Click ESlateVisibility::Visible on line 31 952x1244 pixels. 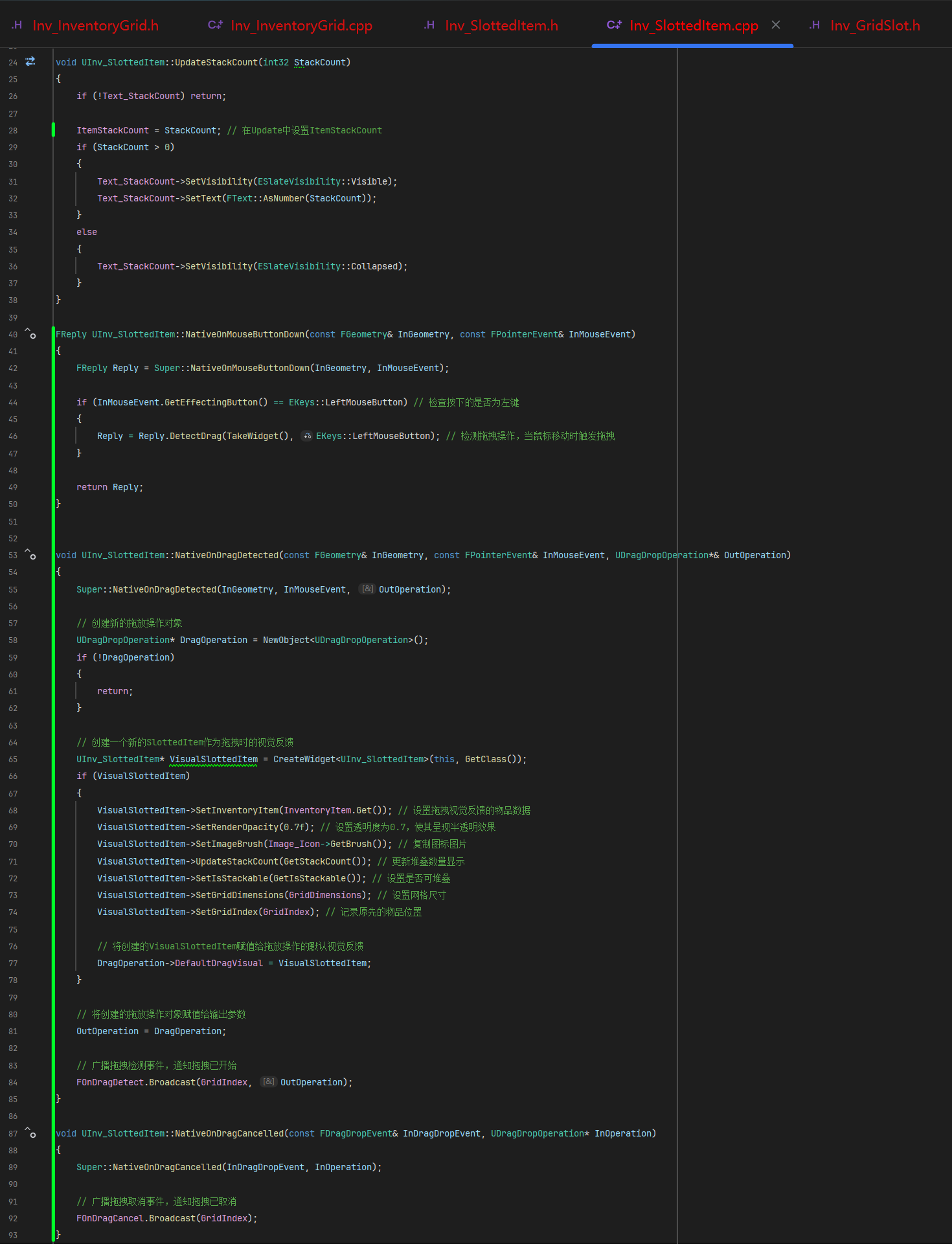coord(324,181)
